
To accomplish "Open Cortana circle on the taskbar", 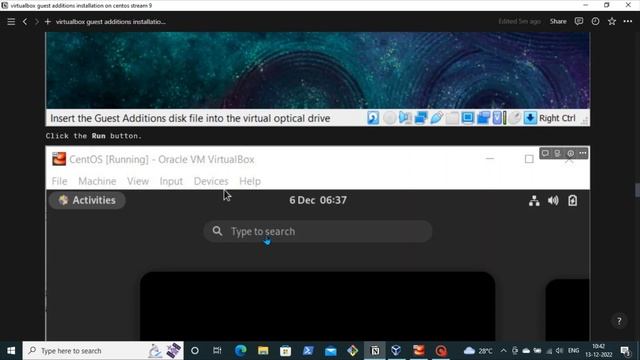I will [195, 351].
